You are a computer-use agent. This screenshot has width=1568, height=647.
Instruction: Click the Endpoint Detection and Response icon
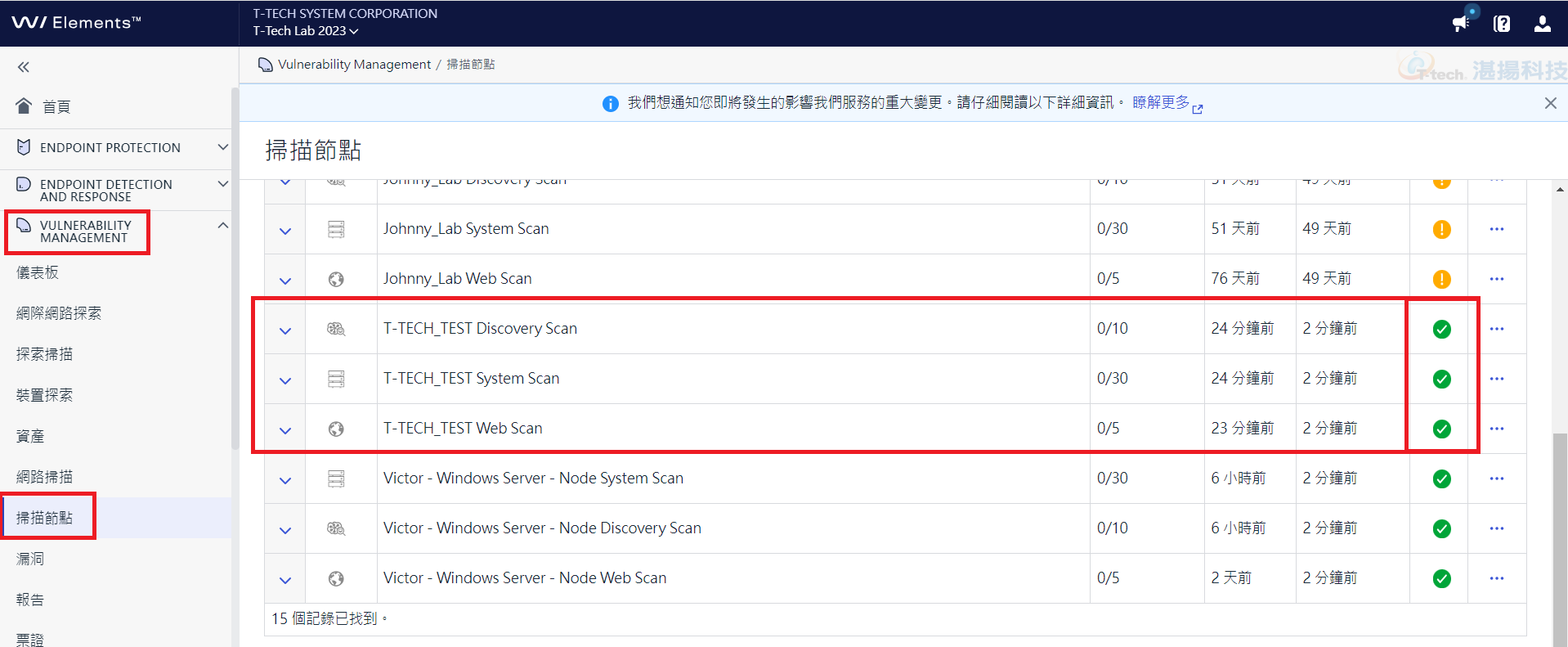pos(24,185)
